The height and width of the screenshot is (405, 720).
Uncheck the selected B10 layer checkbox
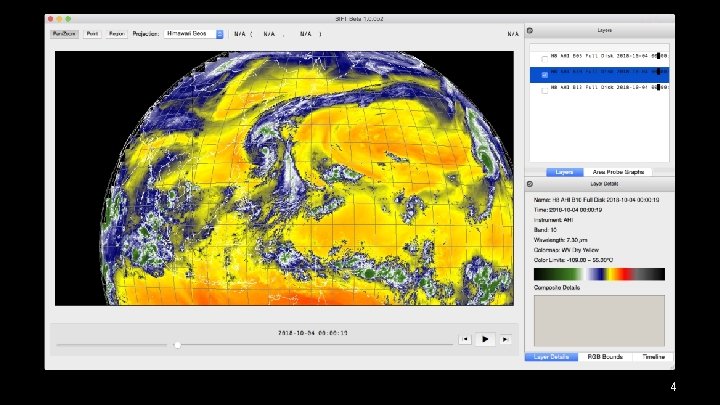(x=544, y=75)
